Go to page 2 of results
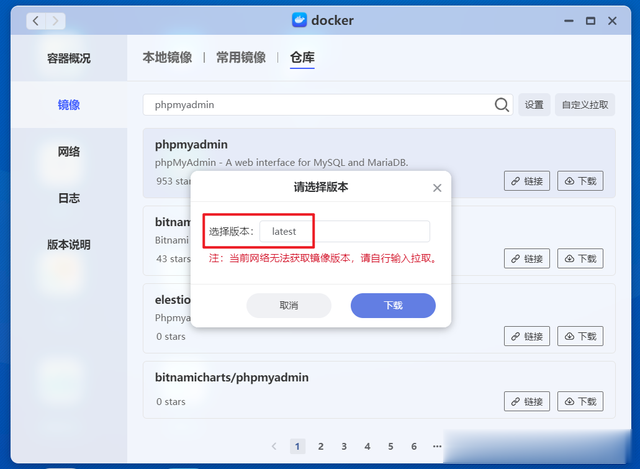Screen dimensions: 640x469 (x=321, y=447)
